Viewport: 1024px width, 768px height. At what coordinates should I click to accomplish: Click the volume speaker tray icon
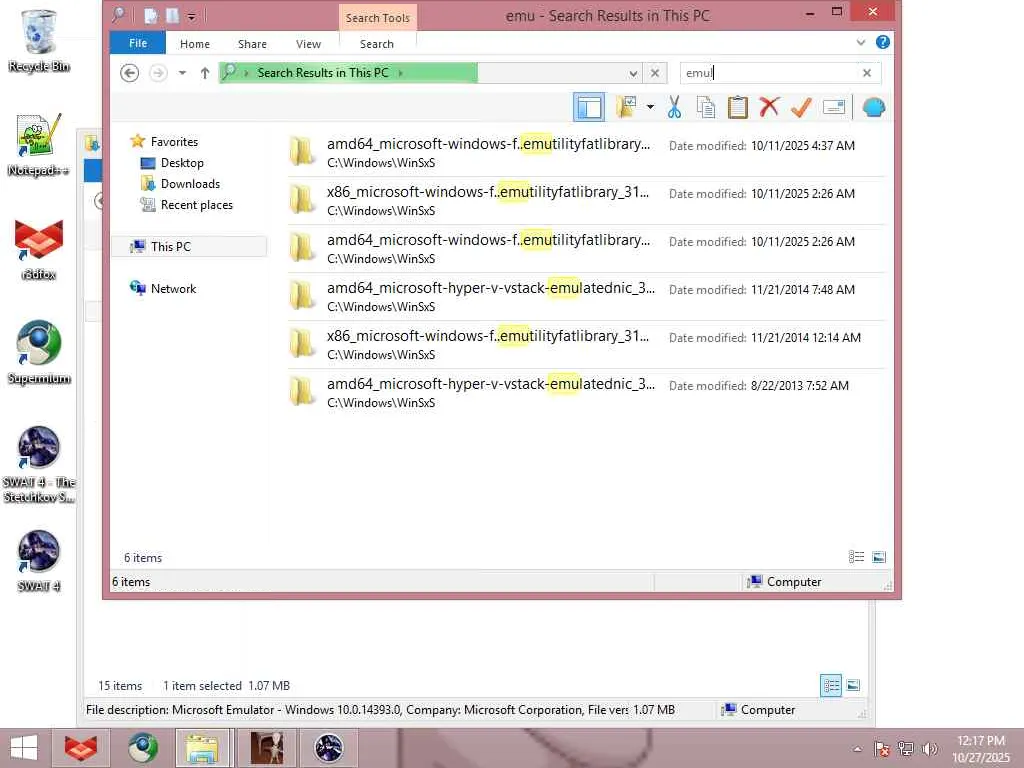tap(929, 749)
